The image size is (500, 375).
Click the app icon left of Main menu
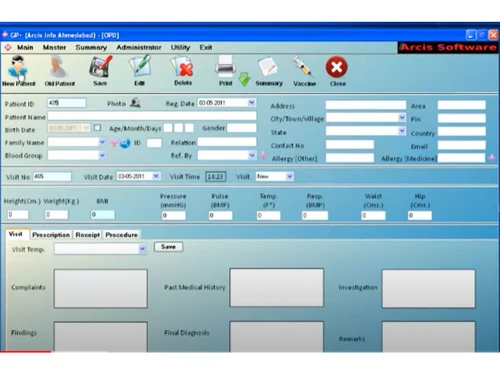(8, 47)
